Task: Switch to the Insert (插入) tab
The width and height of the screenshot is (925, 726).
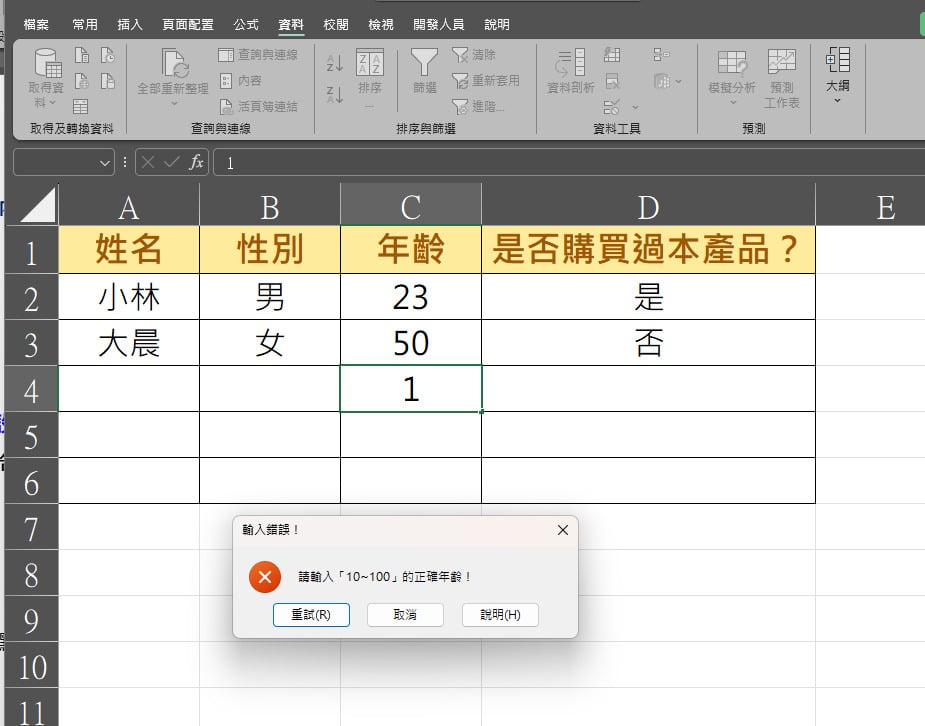Action: 130,24
